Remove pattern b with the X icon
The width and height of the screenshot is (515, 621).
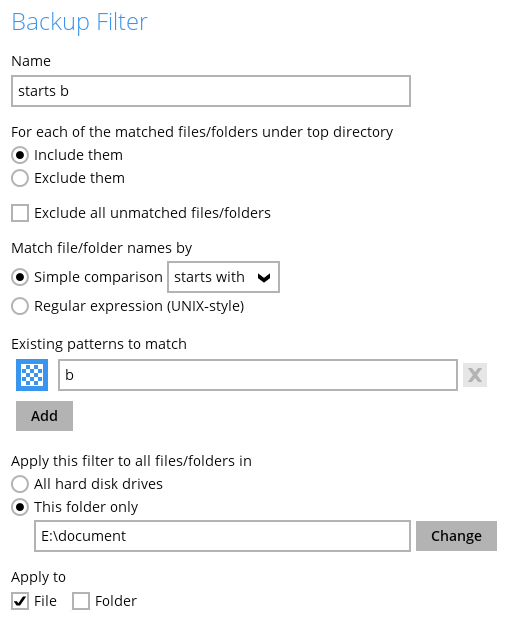475,375
